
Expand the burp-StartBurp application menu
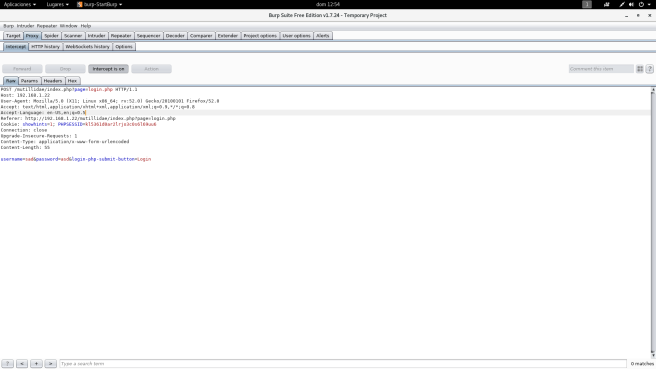click(100, 4)
